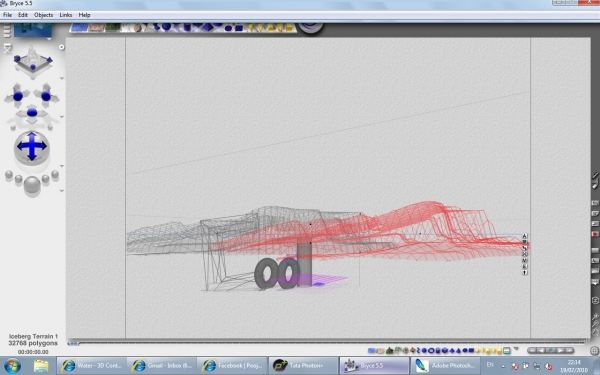
Task: Click the large Render sphere button
Action: (32, 185)
